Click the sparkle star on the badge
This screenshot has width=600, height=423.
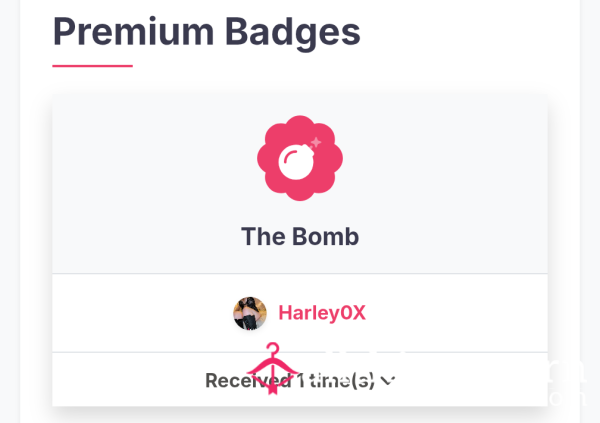click(316, 142)
